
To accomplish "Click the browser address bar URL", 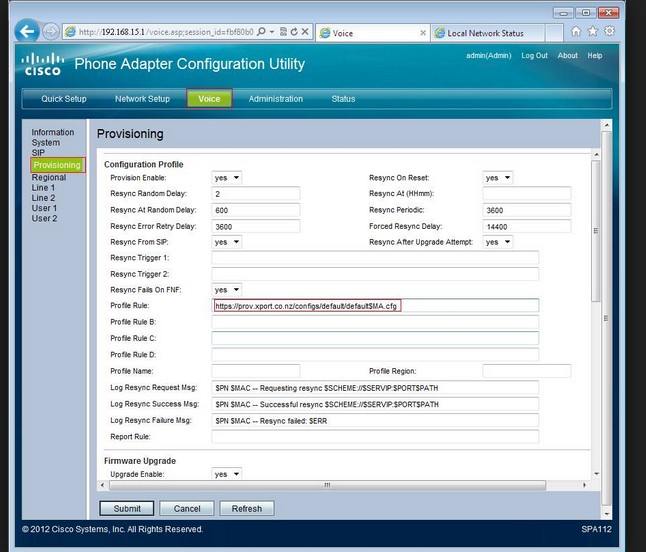I will click(166, 32).
